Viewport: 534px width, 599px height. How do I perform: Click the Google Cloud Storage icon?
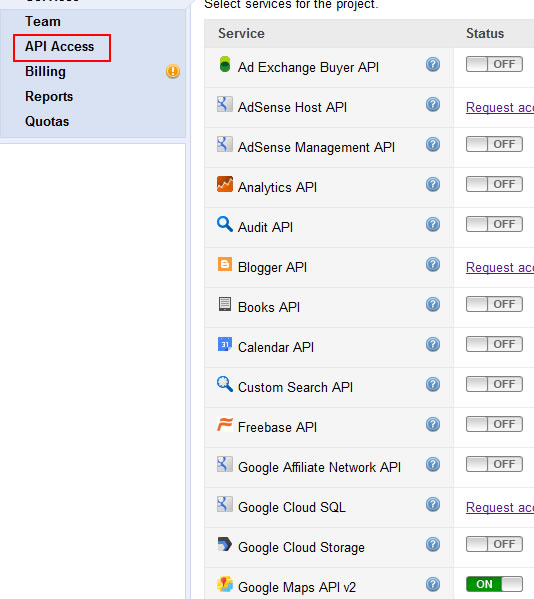pos(225,544)
